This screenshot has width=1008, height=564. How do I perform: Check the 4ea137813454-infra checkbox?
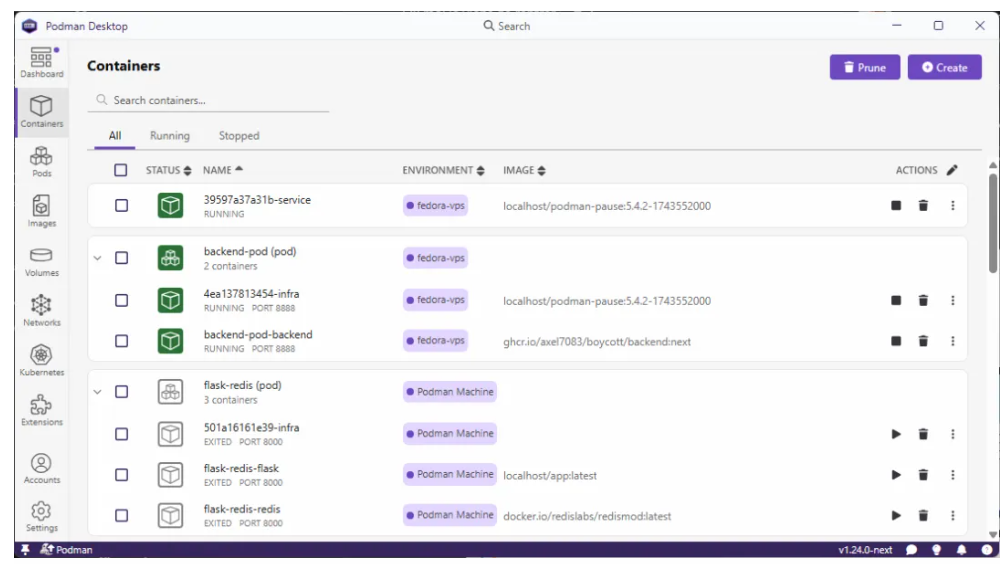(x=121, y=300)
